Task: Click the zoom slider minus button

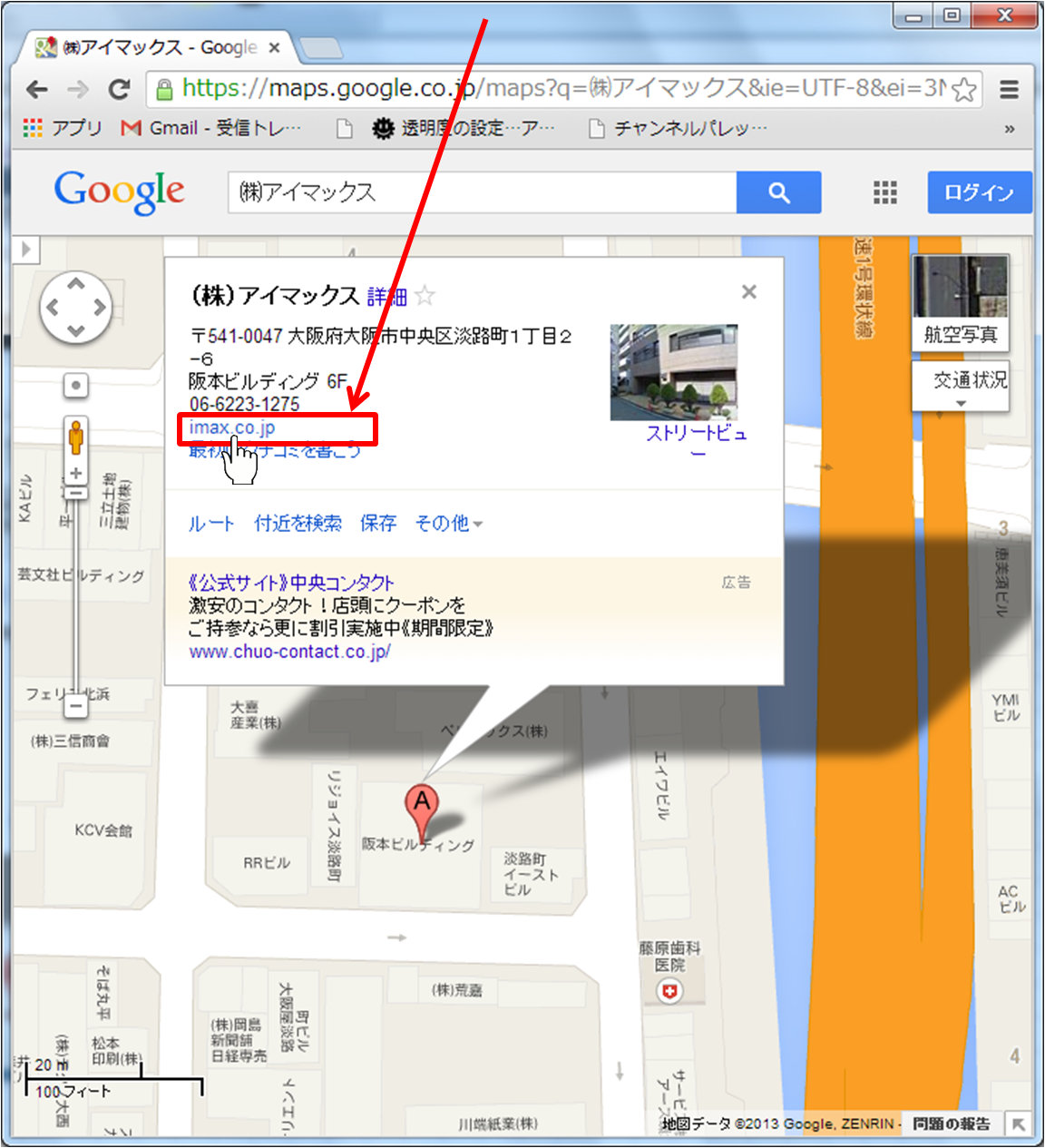Action: (x=76, y=705)
